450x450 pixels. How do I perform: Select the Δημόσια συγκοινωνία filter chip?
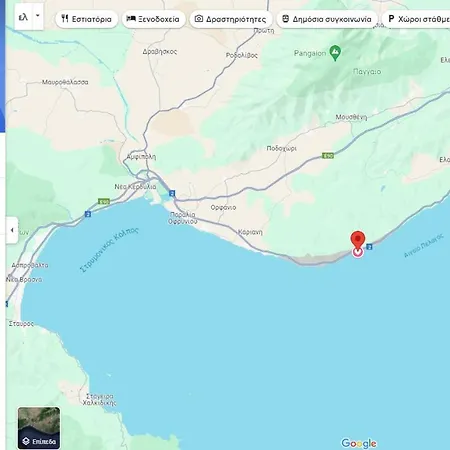pos(327,19)
